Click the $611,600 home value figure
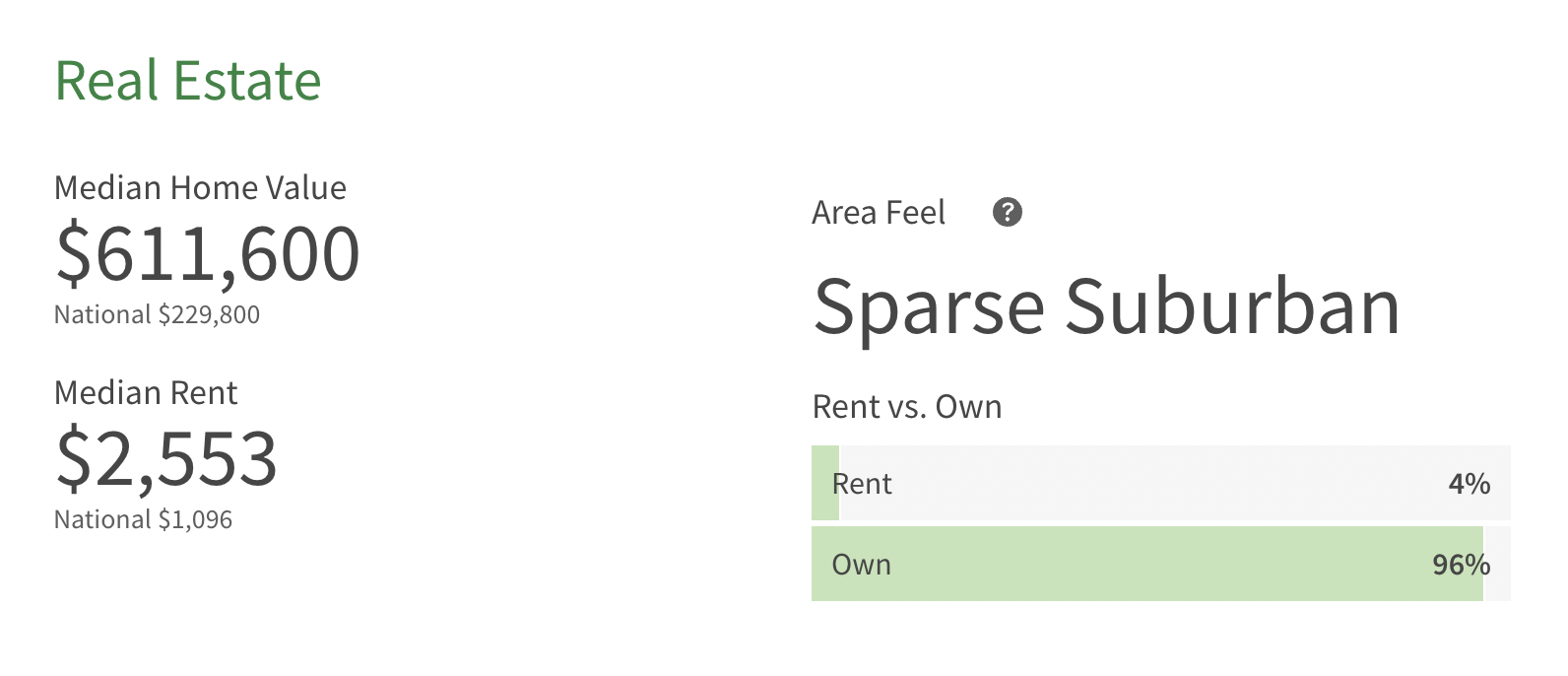1568x676 pixels. tap(208, 254)
